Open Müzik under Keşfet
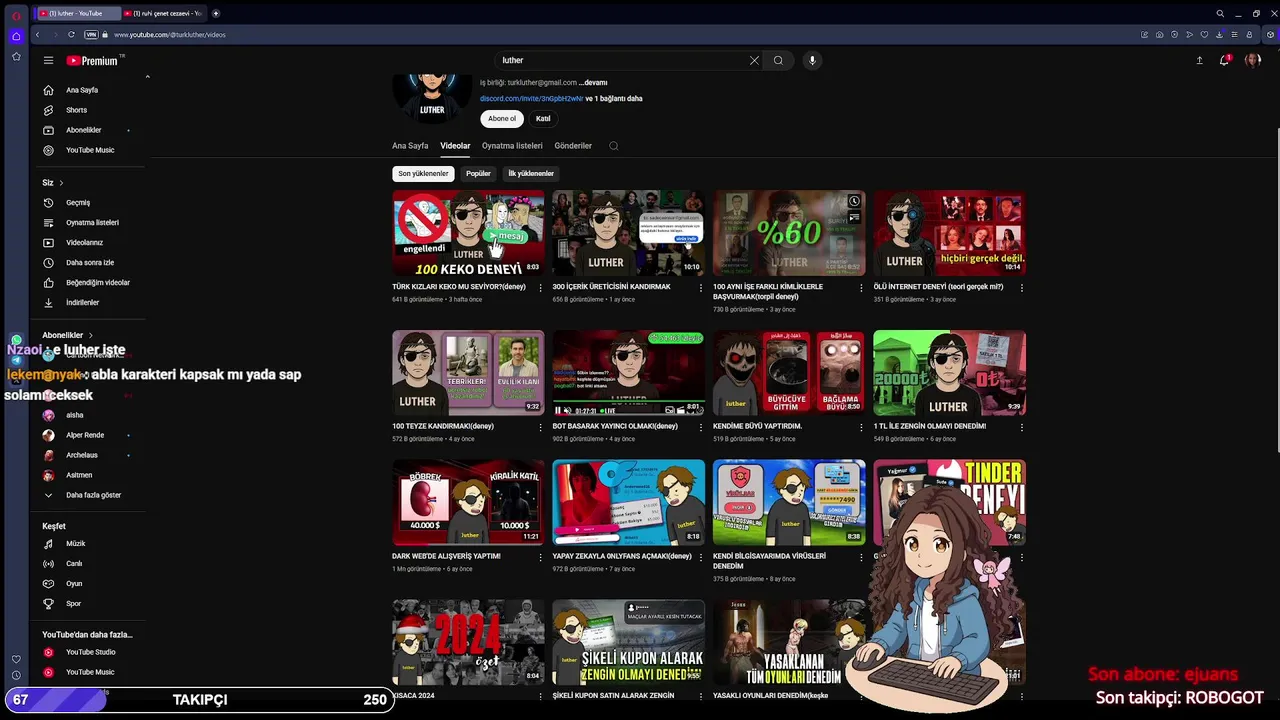 pyautogui.click(x=76, y=544)
